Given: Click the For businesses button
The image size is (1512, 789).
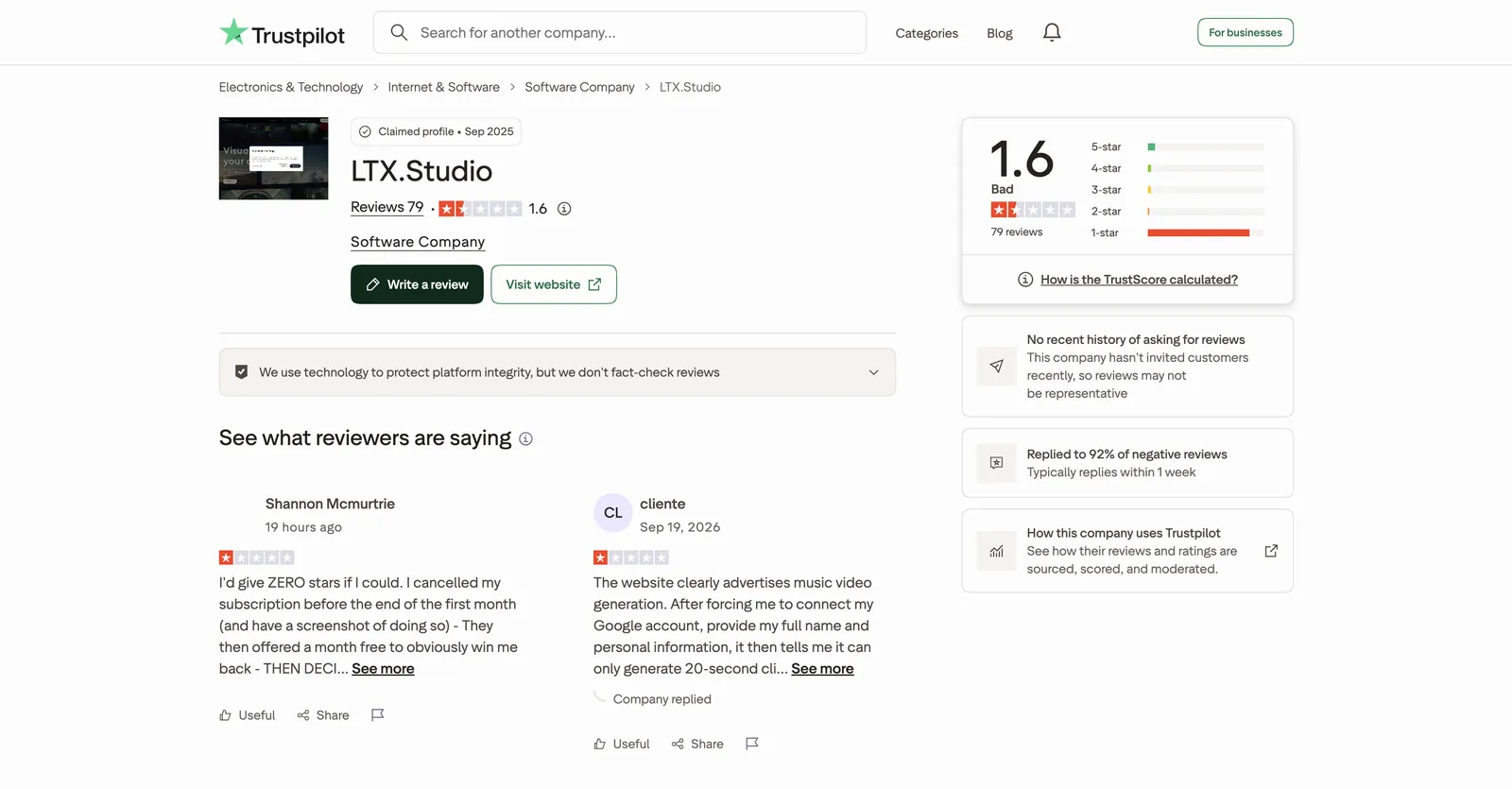Looking at the screenshot, I should pyautogui.click(x=1246, y=32).
